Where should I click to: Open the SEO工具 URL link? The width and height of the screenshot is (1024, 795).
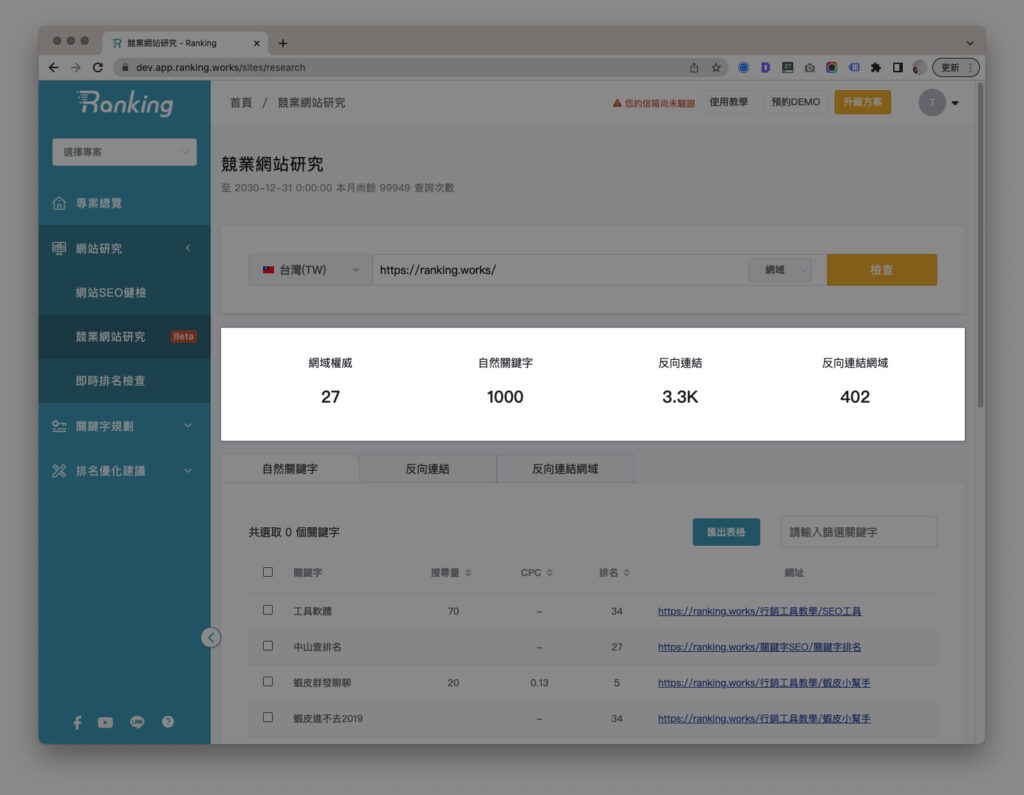tap(760, 611)
